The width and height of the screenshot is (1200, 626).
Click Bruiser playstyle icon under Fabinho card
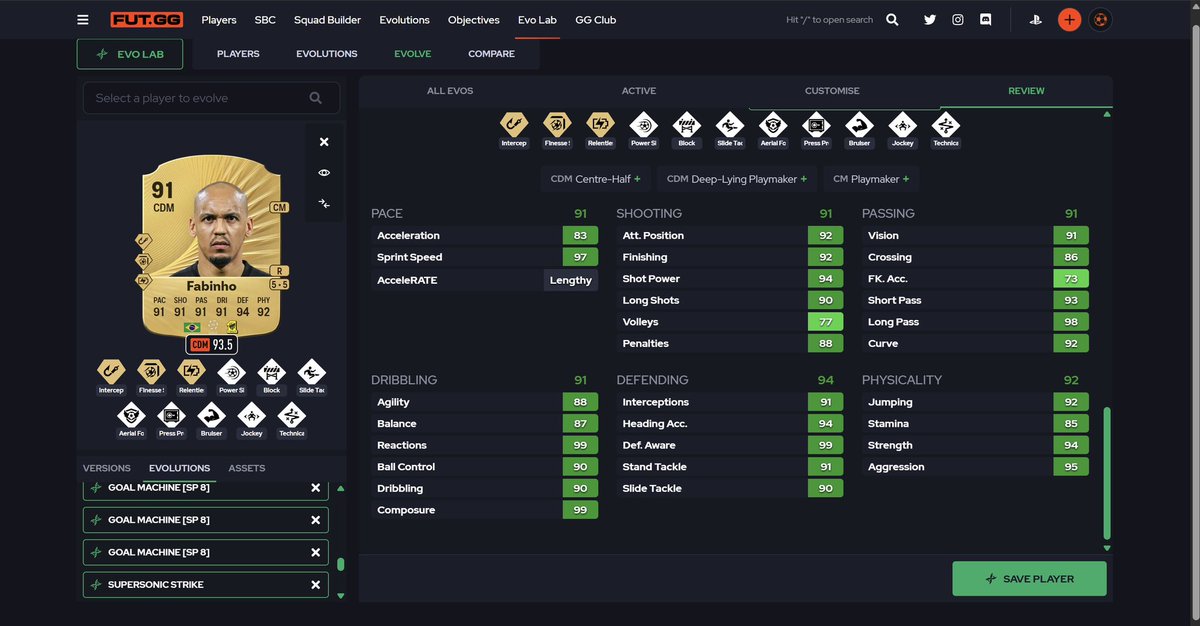pyautogui.click(x=211, y=415)
